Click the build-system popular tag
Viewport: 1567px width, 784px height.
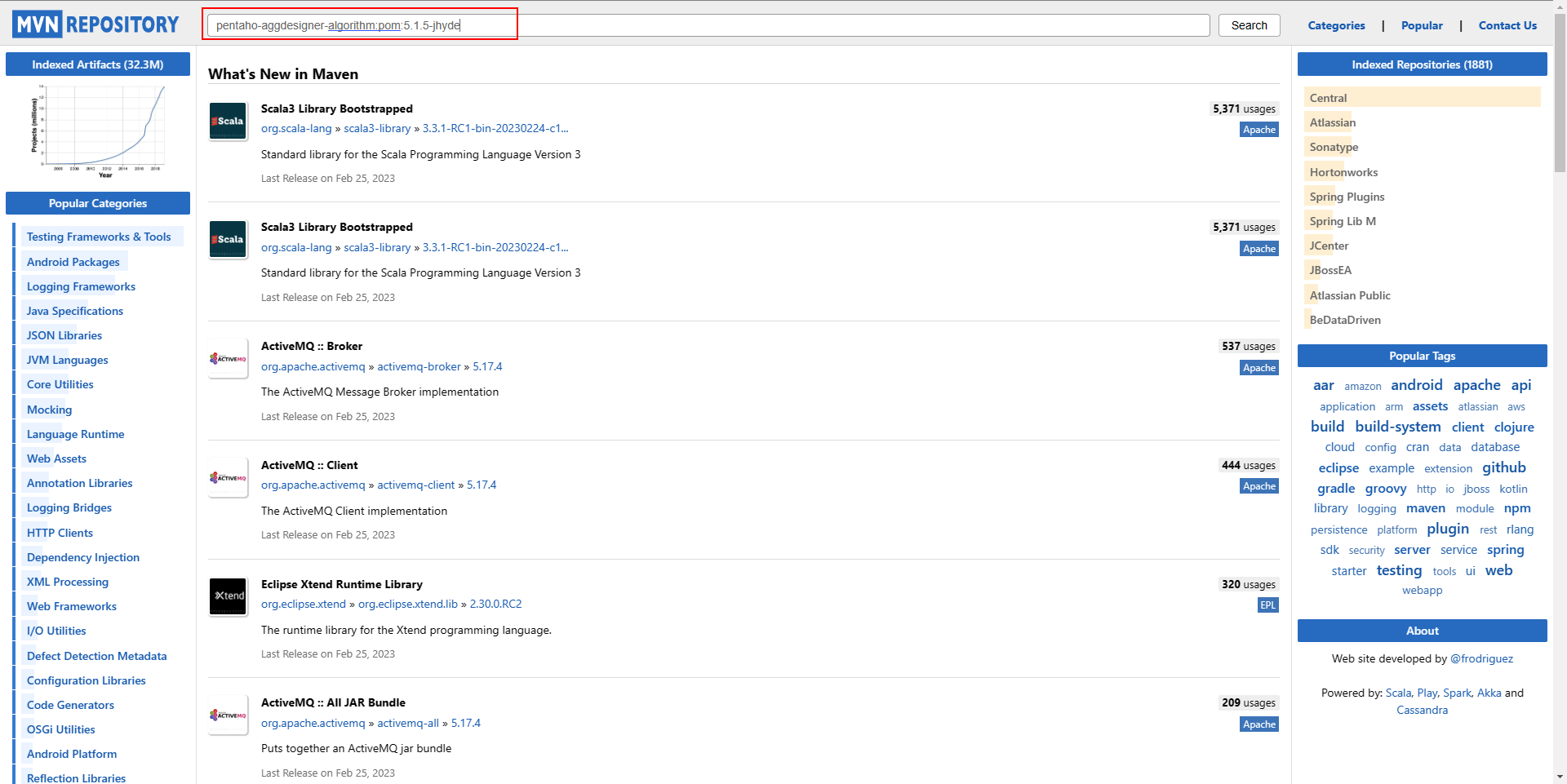[x=1397, y=427]
